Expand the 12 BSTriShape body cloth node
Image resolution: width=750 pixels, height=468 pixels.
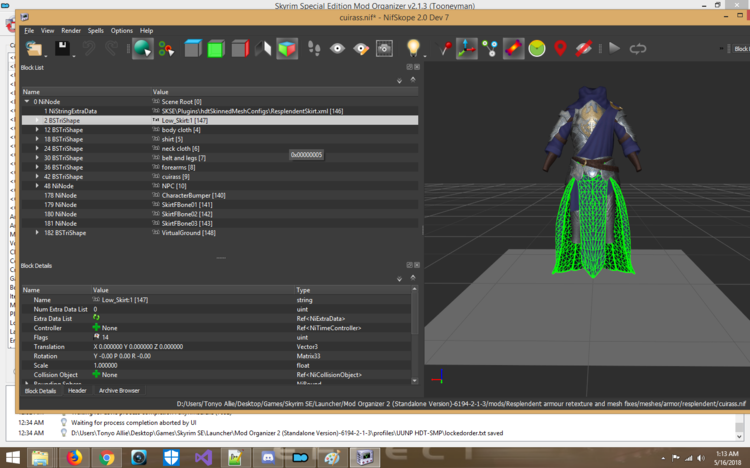coord(37,130)
